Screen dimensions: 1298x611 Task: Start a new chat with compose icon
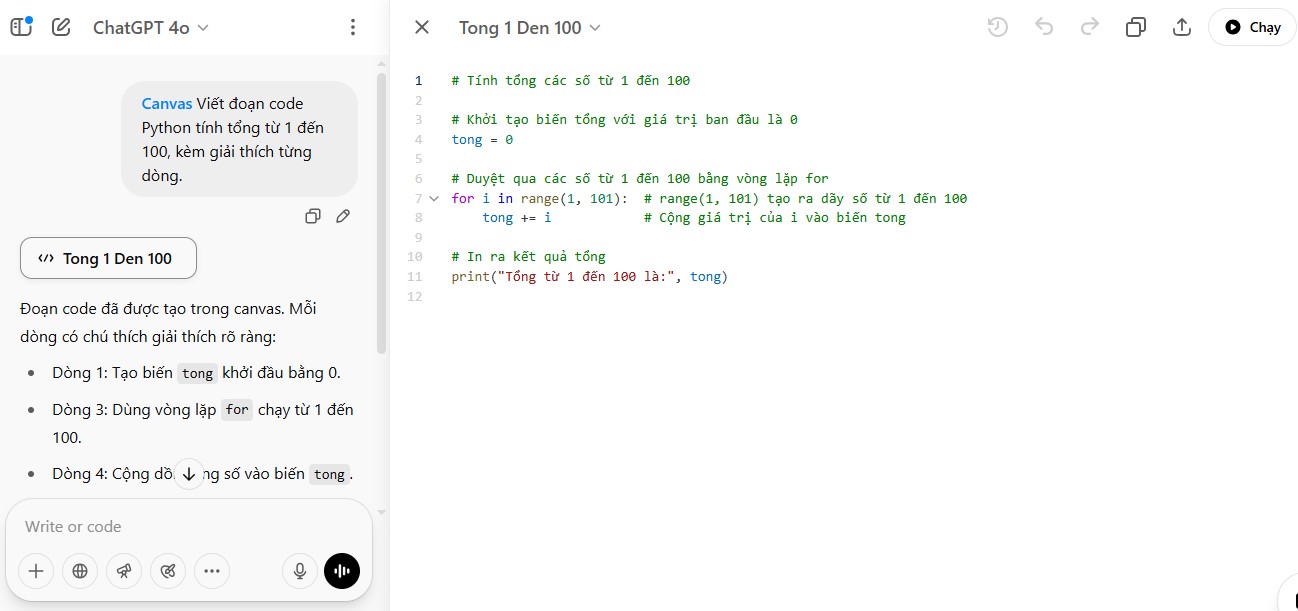coord(61,27)
